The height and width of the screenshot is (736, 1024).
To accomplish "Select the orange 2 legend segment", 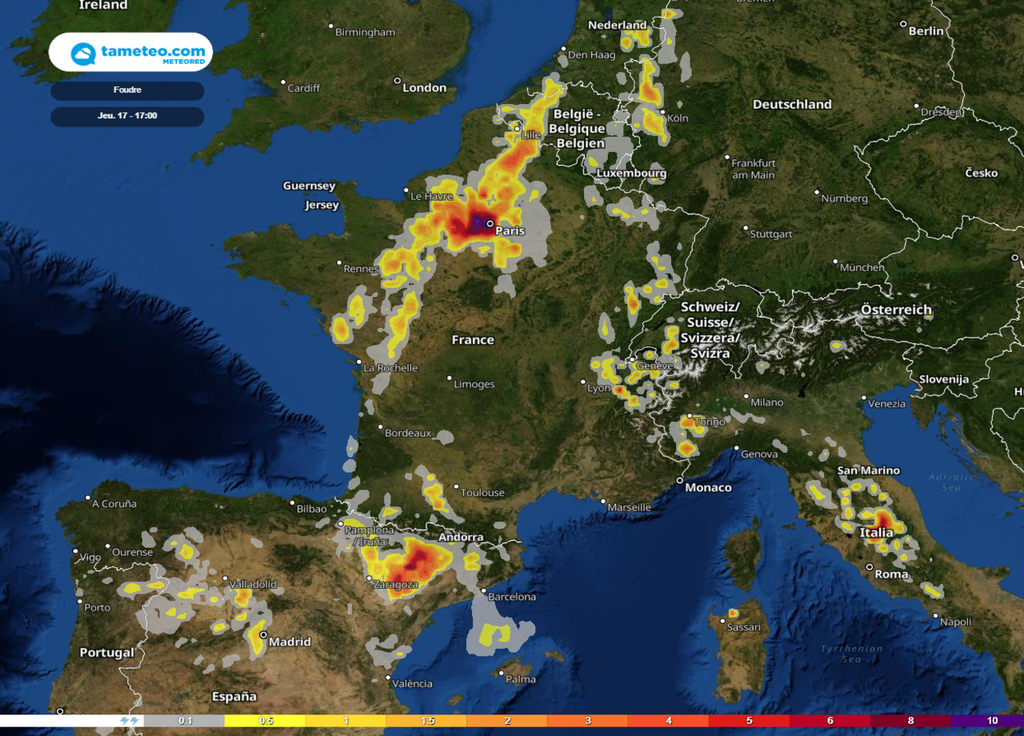I will [x=507, y=721].
